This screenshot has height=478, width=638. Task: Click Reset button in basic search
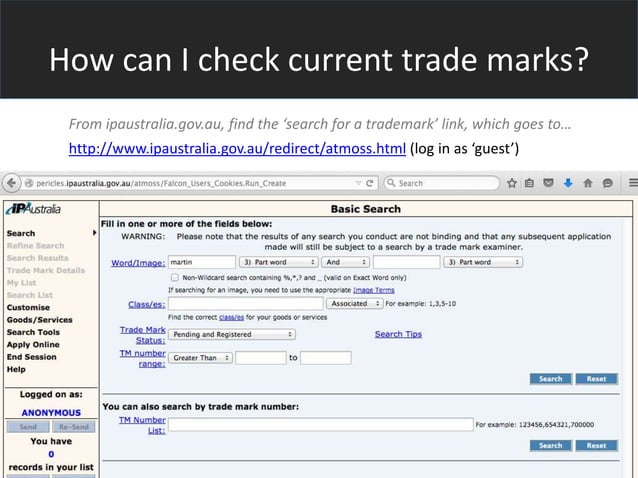pos(596,379)
